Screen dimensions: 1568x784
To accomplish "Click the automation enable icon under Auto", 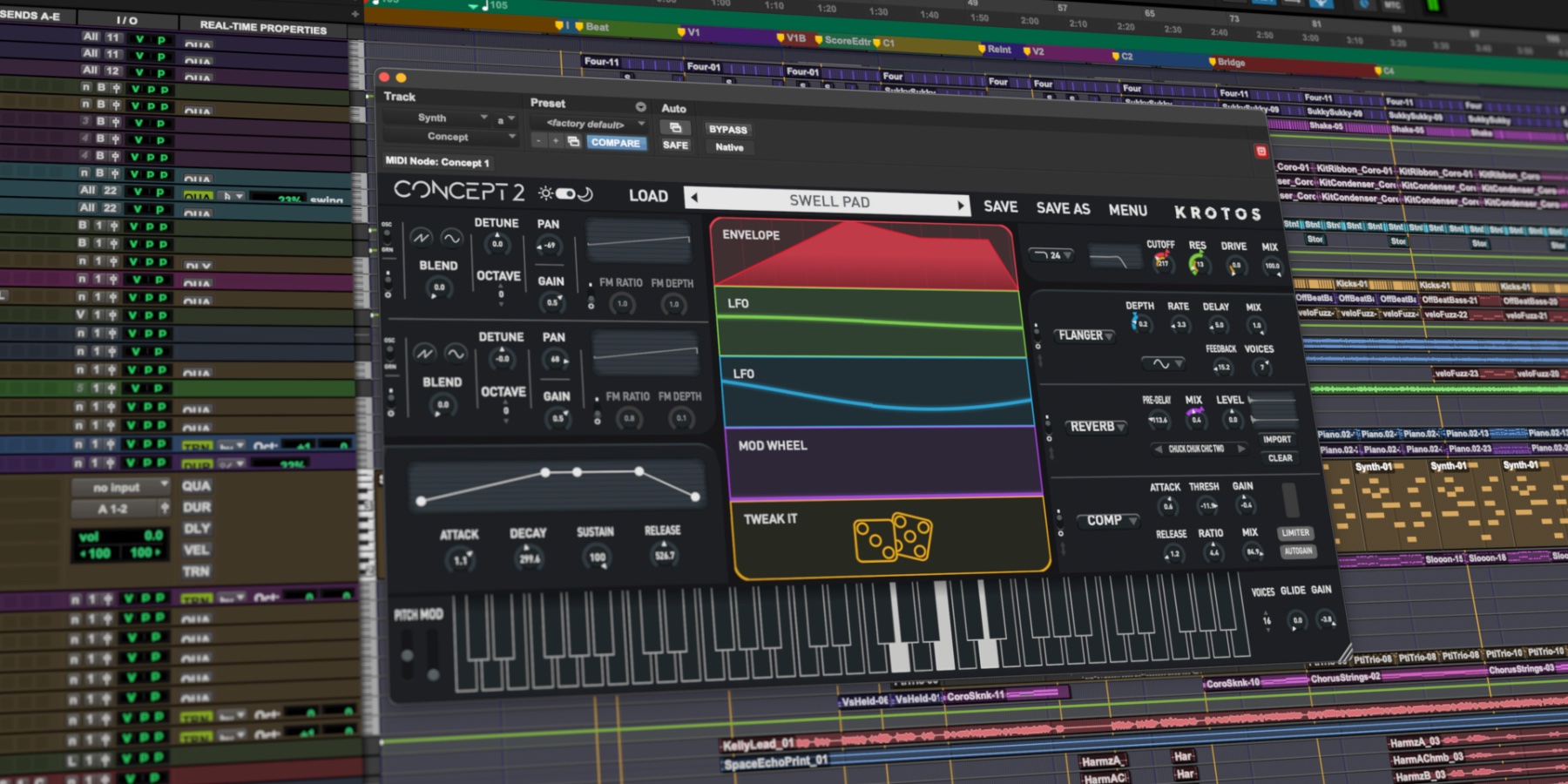I will click(675, 127).
